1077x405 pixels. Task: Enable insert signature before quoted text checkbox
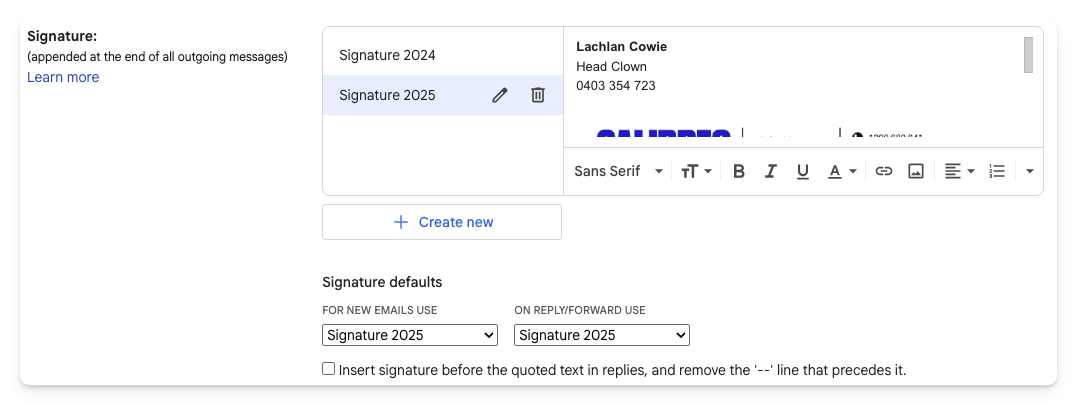click(x=328, y=369)
